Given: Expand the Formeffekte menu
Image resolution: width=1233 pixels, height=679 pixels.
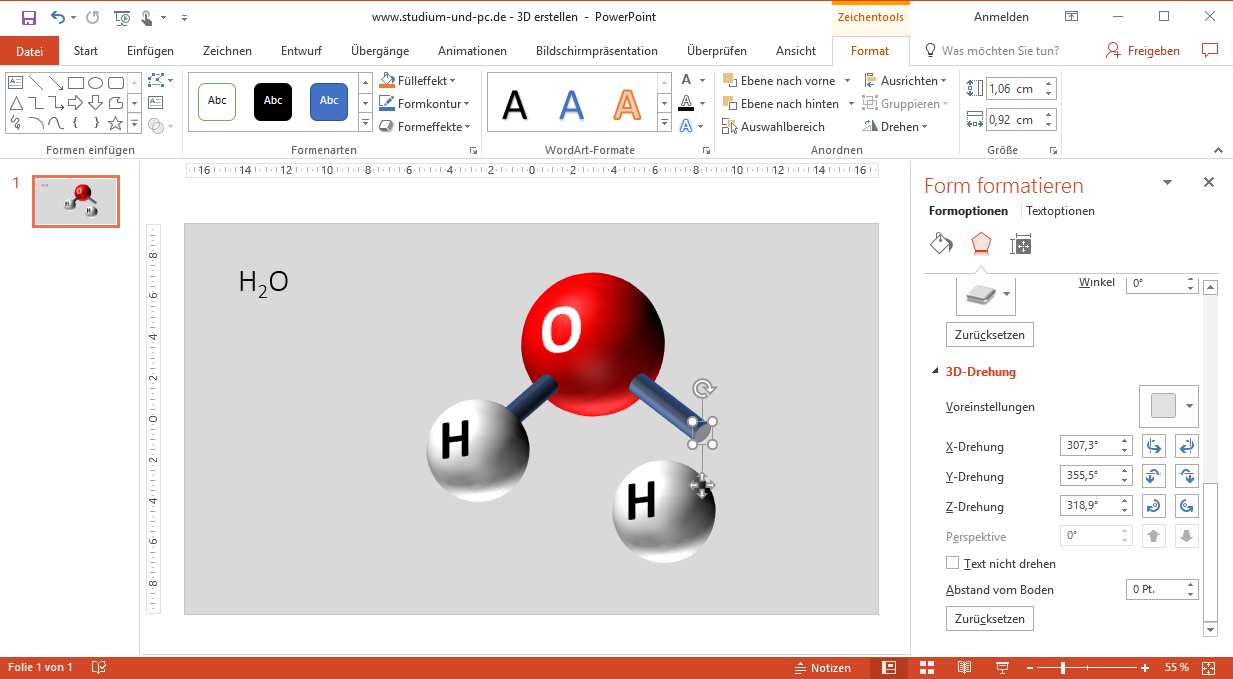Looking at the screenshot, I should (425, 127).
